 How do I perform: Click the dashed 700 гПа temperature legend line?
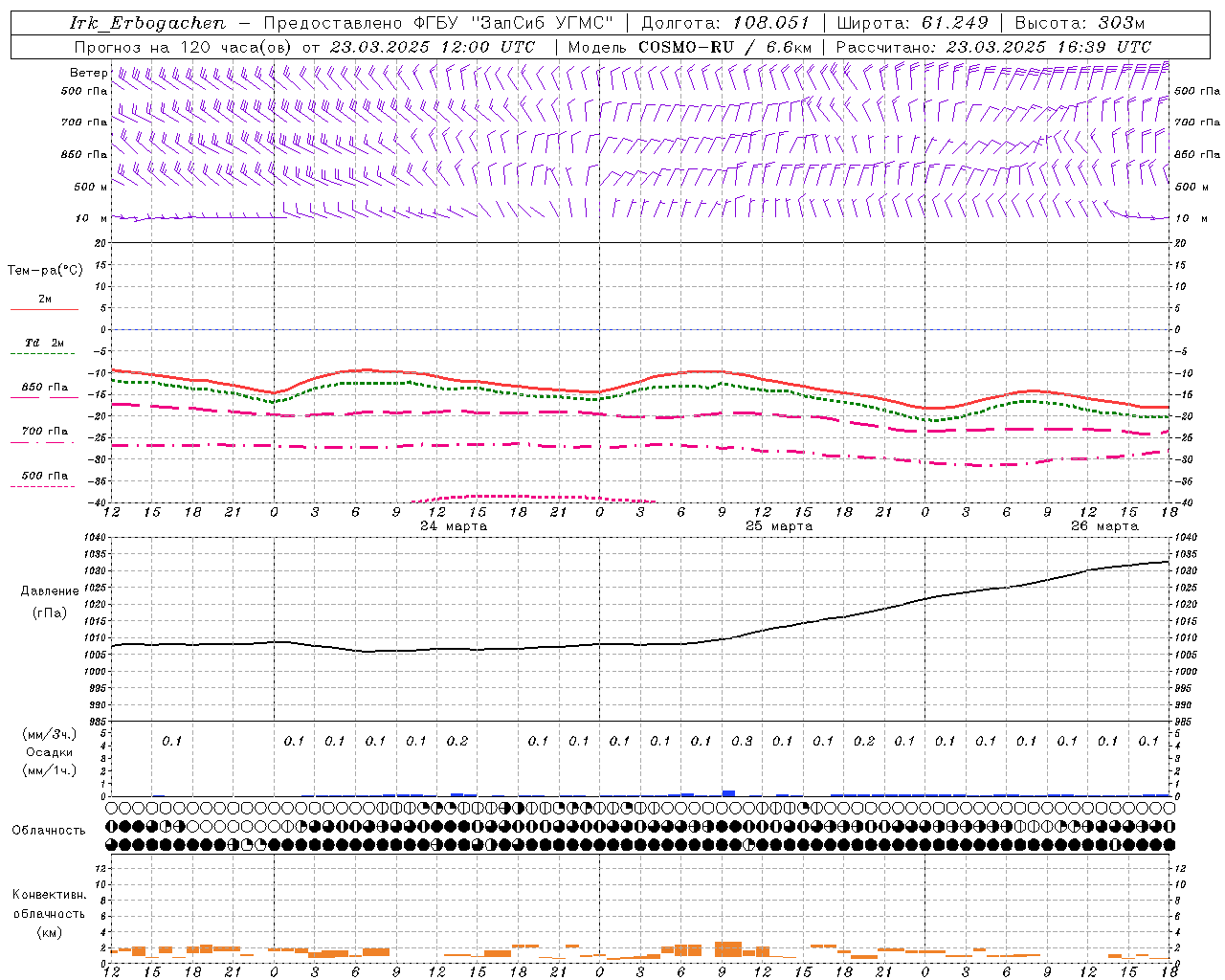click(x=44, y=443)
